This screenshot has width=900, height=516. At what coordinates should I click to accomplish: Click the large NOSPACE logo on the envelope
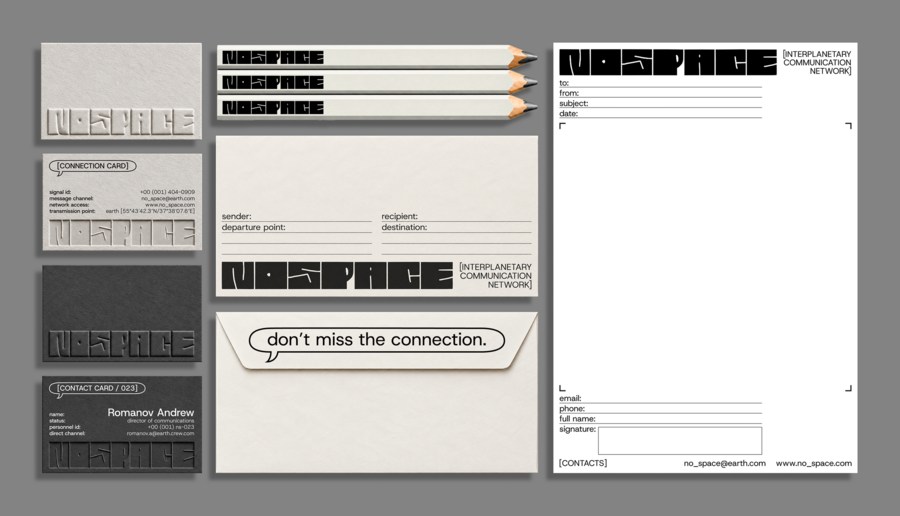[x=337, y=276]
